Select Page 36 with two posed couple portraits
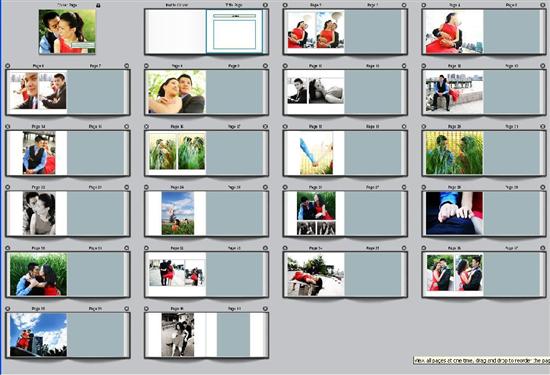 [x=454, y=274]
